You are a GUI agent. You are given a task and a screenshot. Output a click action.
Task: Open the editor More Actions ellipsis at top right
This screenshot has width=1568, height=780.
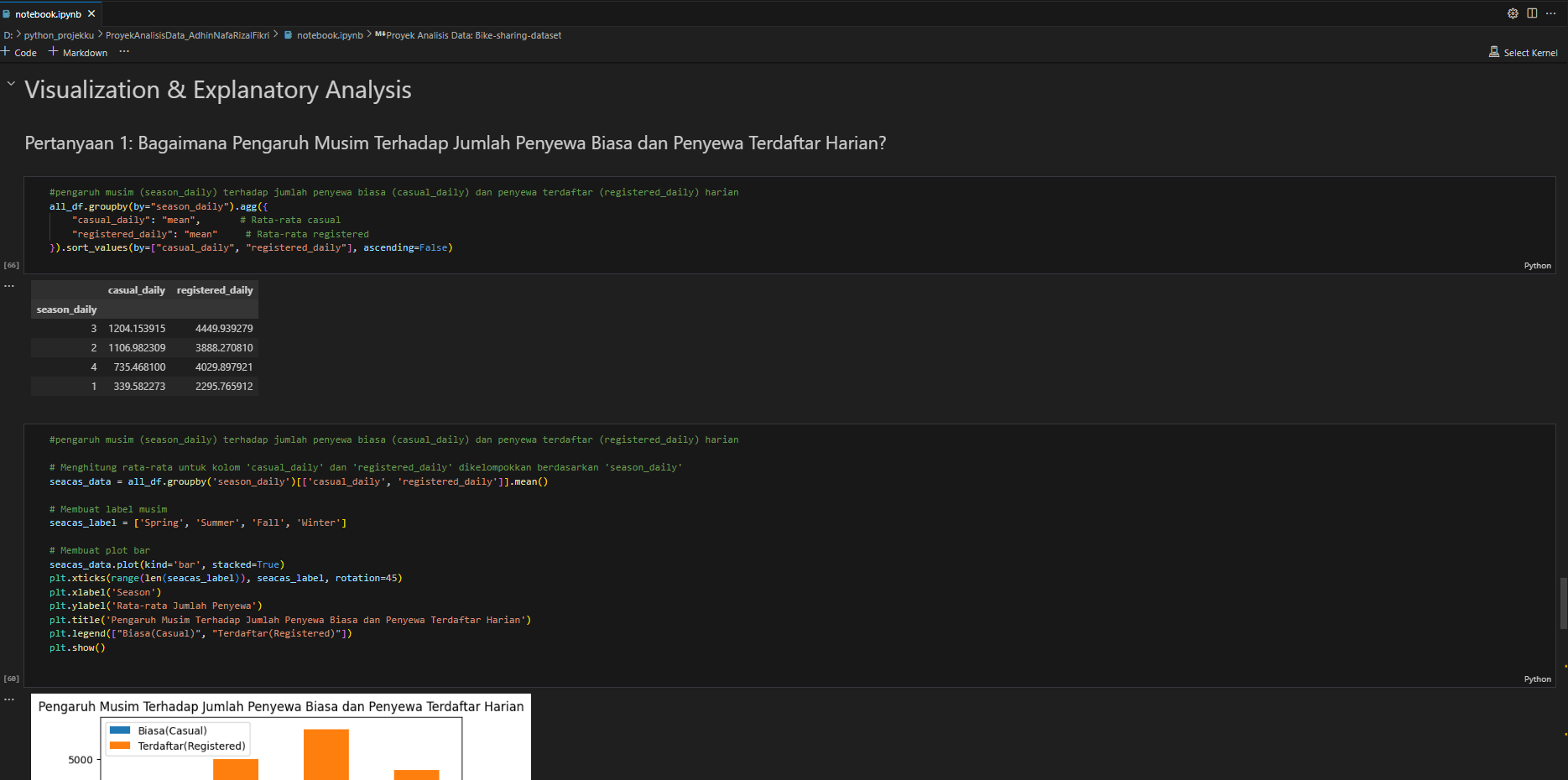1550,13
